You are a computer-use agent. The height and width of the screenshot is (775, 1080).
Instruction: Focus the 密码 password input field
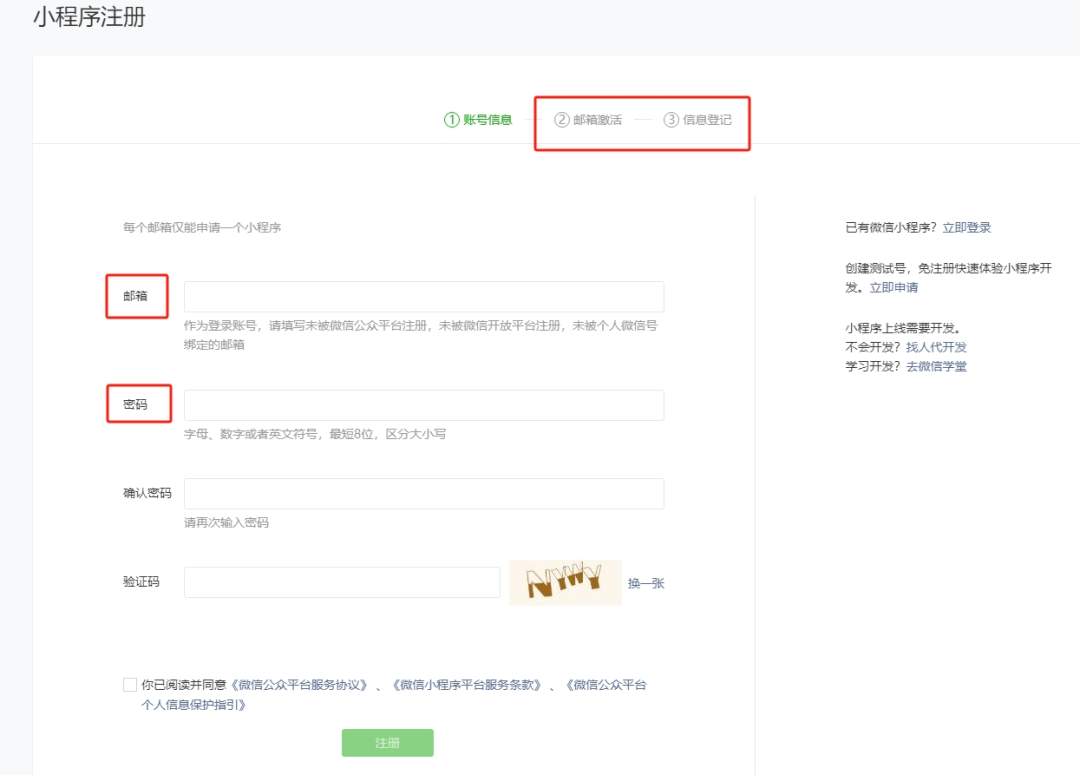pyautogui.click(x=424, y=405)
